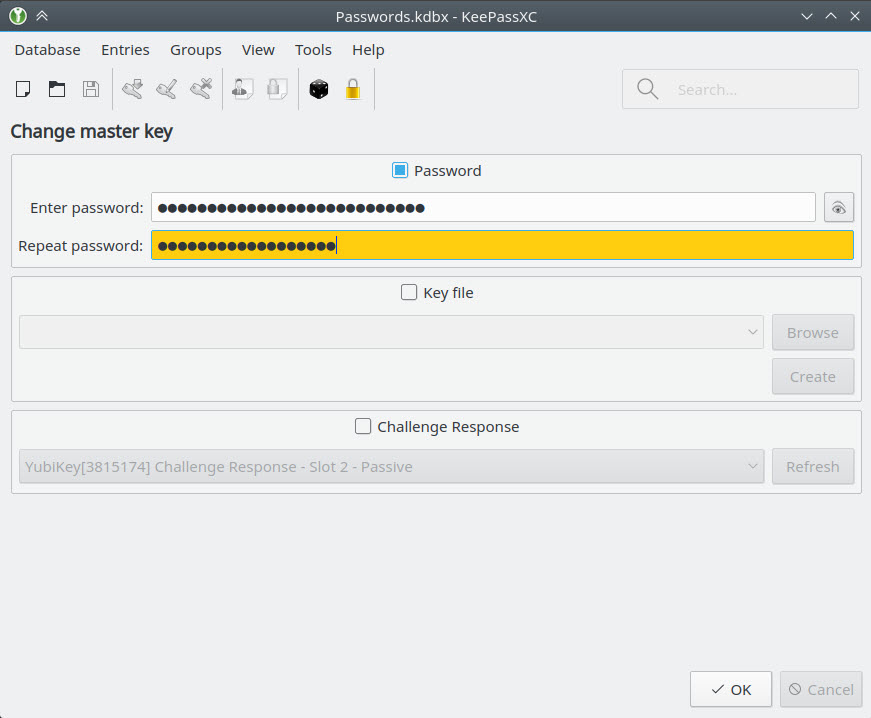The height and width of the screenshot is (718, 871).
Task: Click the Delete entry key icon
Action: pyautogui.click(x=201, y=89)
